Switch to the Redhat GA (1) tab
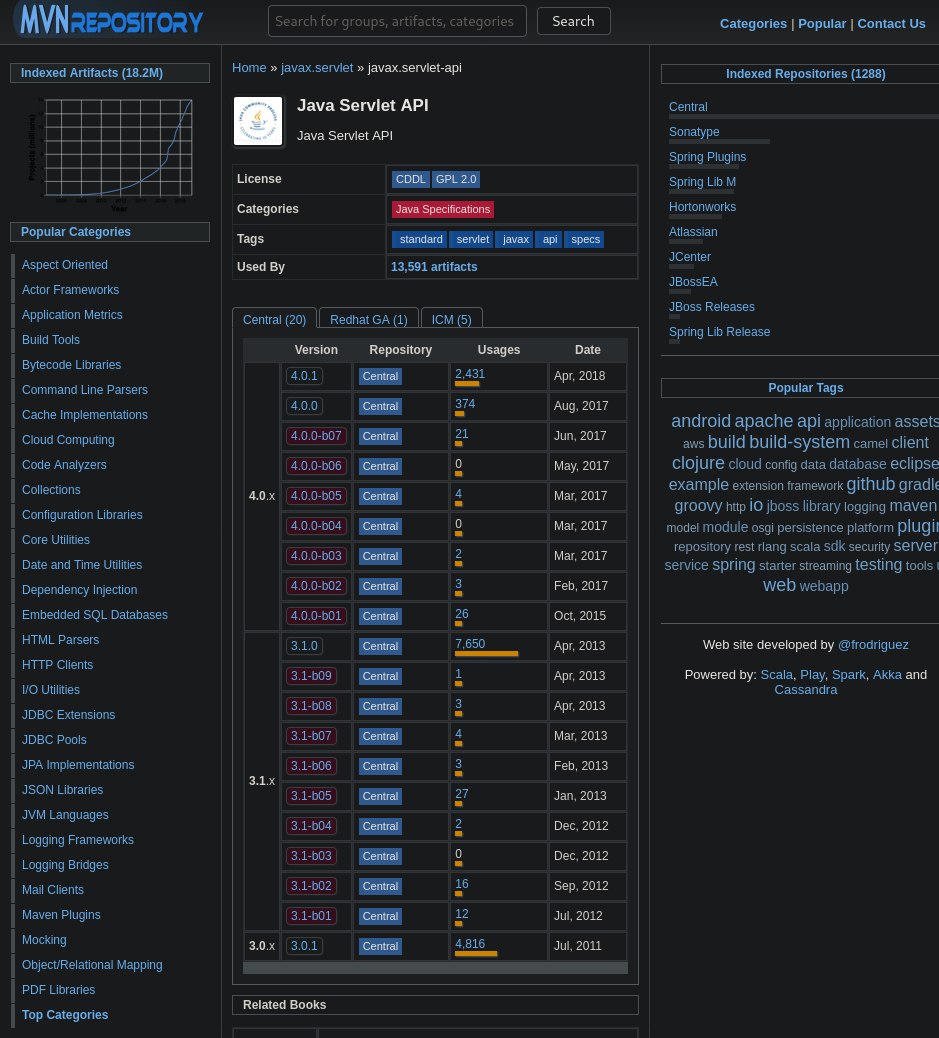This screenshot has height=1038, width=939. click(369, 320)
